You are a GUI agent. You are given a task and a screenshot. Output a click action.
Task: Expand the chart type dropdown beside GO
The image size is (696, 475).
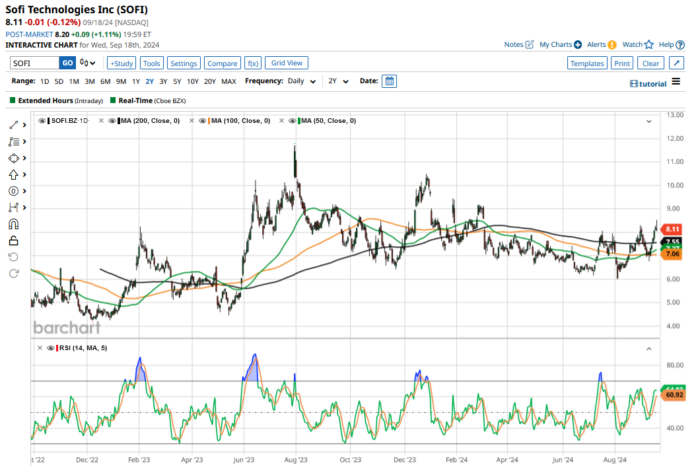pos(90,63)
